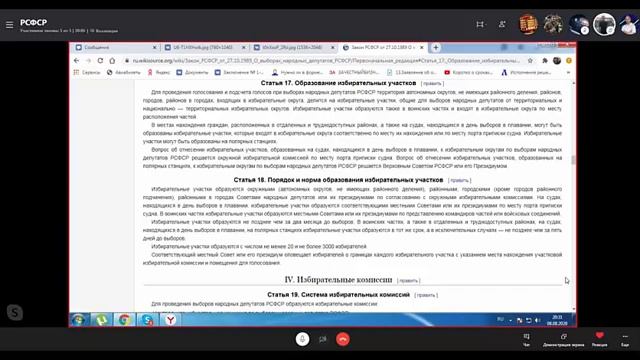The width and height of the screenshot is (640, 360).
Task: Open the green uTorrent taskbar icon
Action: (102, 320)
